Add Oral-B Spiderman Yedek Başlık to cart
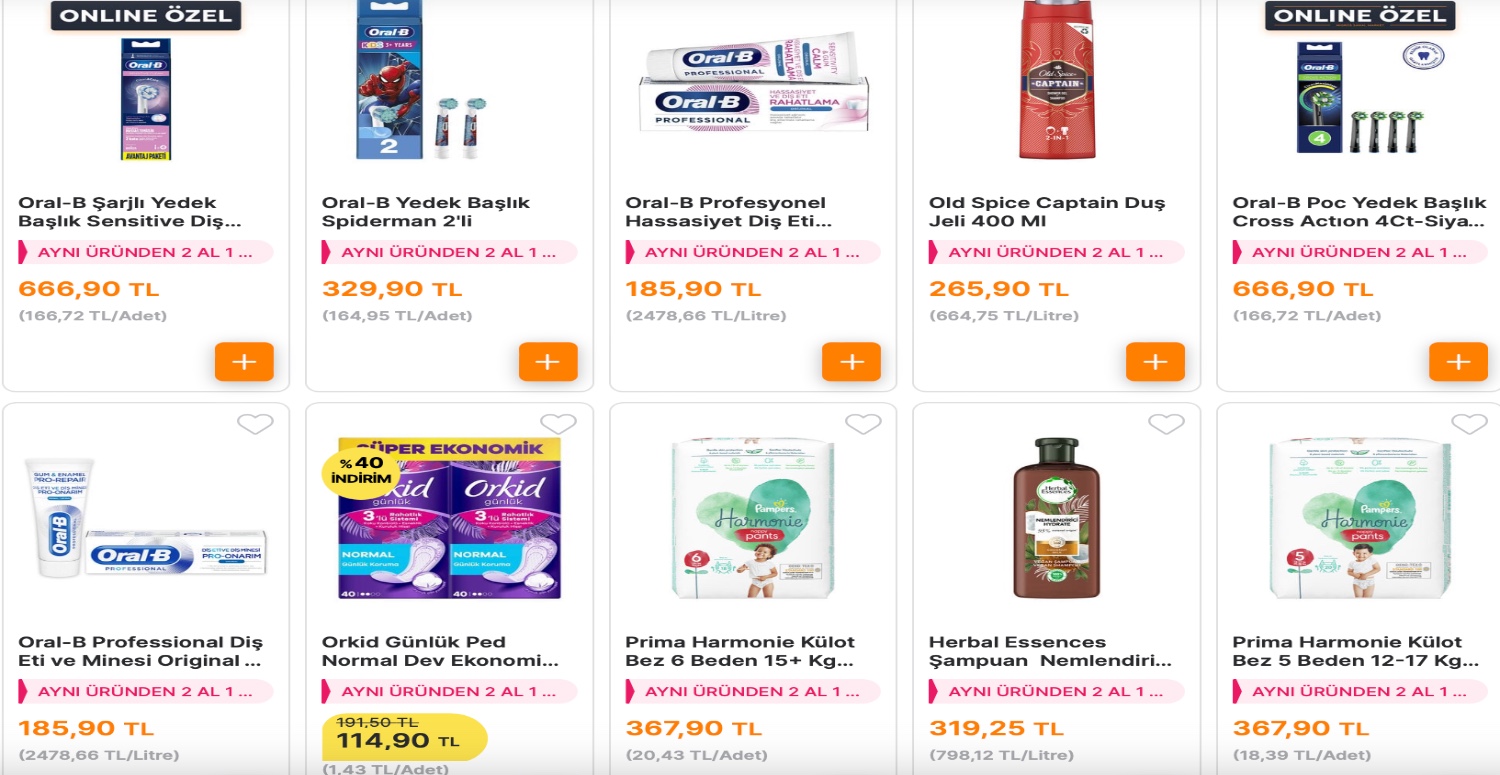The height and width of the screenshot is (775, 1500). [548, 361]
